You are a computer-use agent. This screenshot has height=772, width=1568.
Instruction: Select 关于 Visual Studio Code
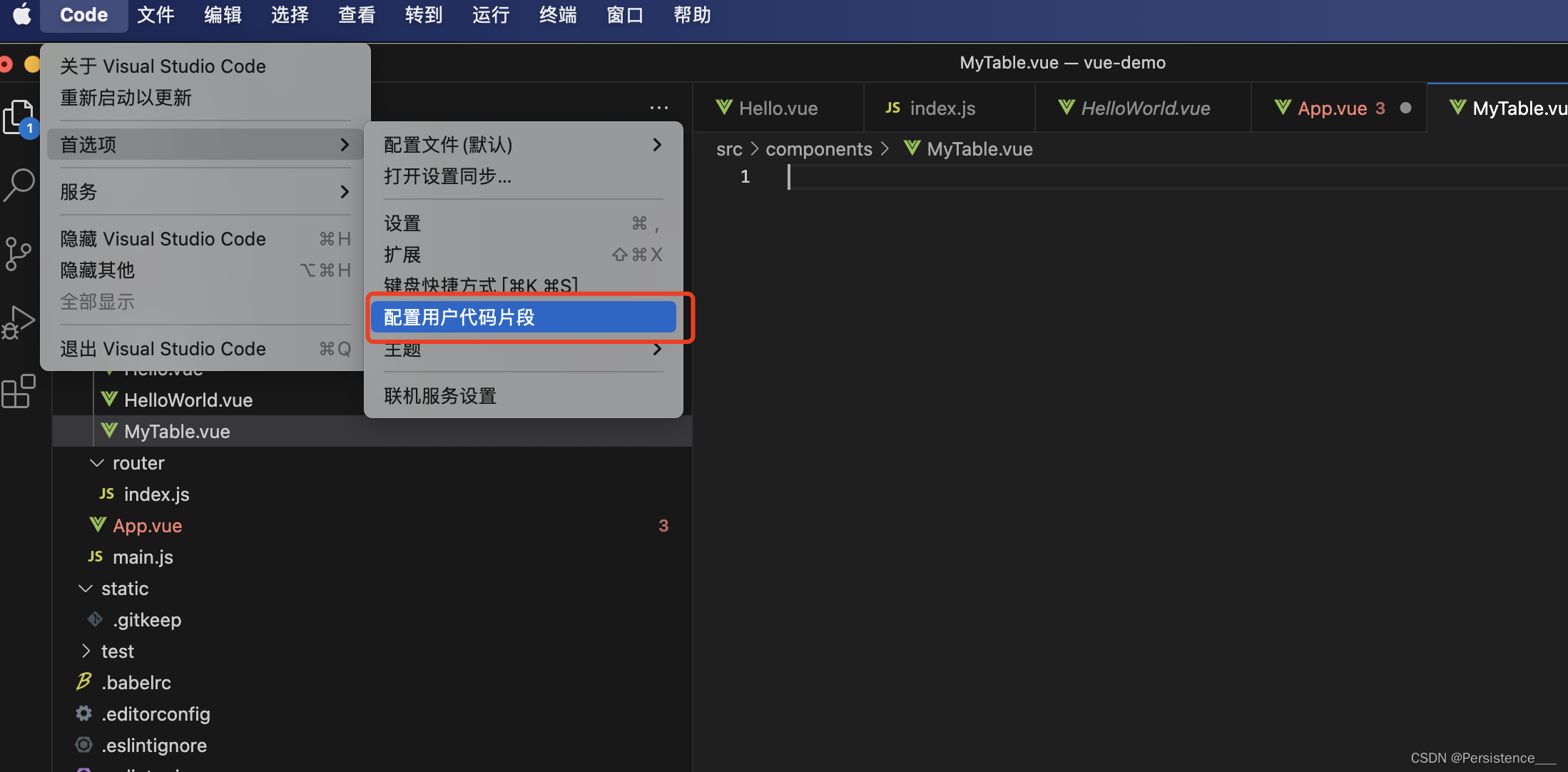[x=205, y=66]
